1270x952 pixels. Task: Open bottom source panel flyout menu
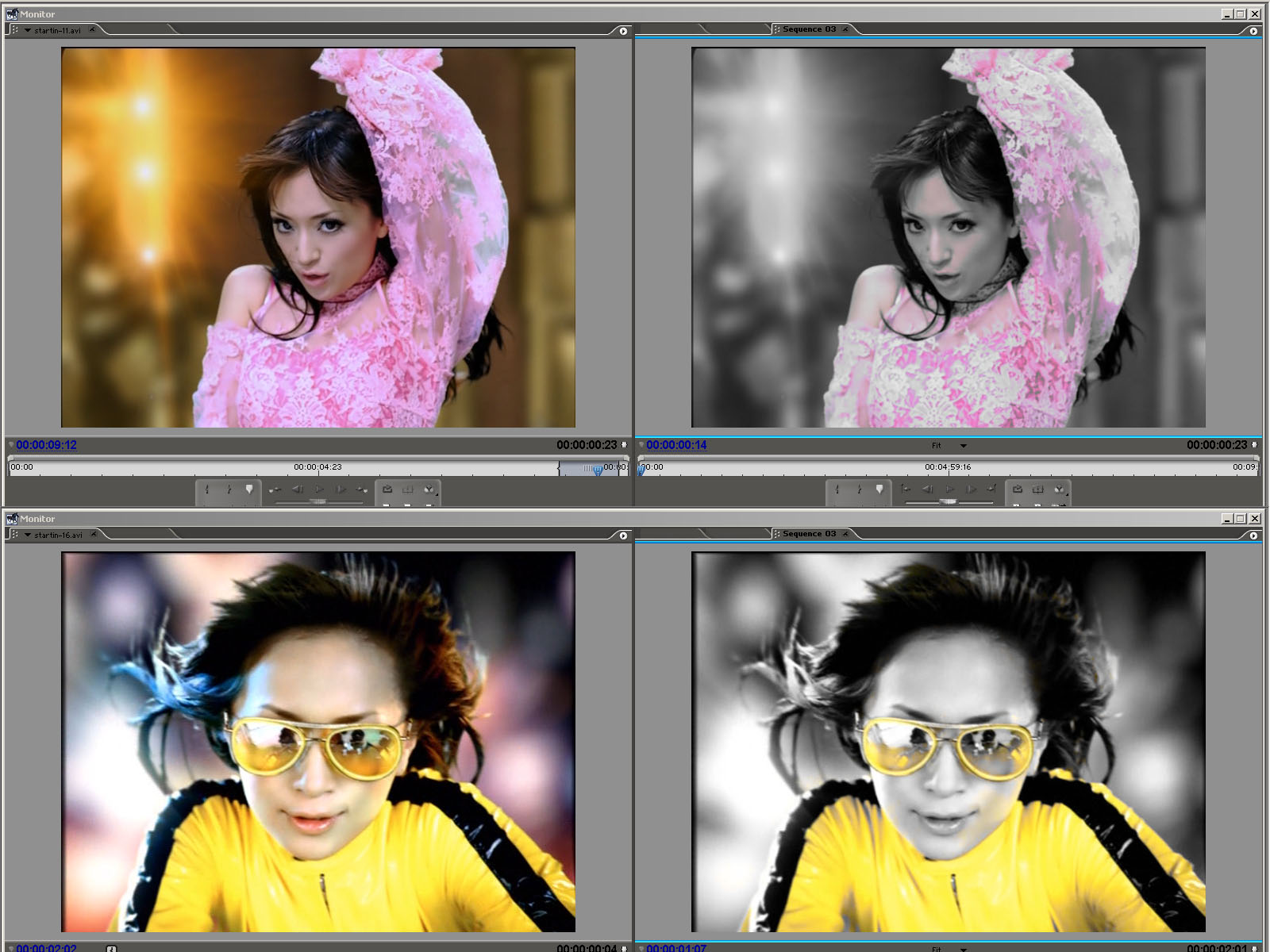(623, 535)
